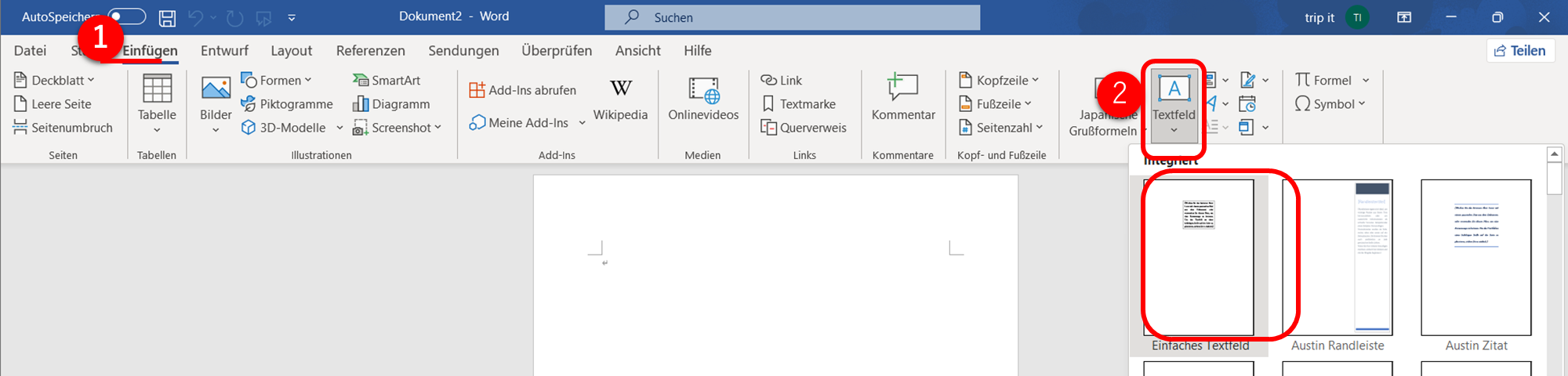1568x376 pixels.
Task: Open the quick access toolbar customize dropdown
Action: 292,17
